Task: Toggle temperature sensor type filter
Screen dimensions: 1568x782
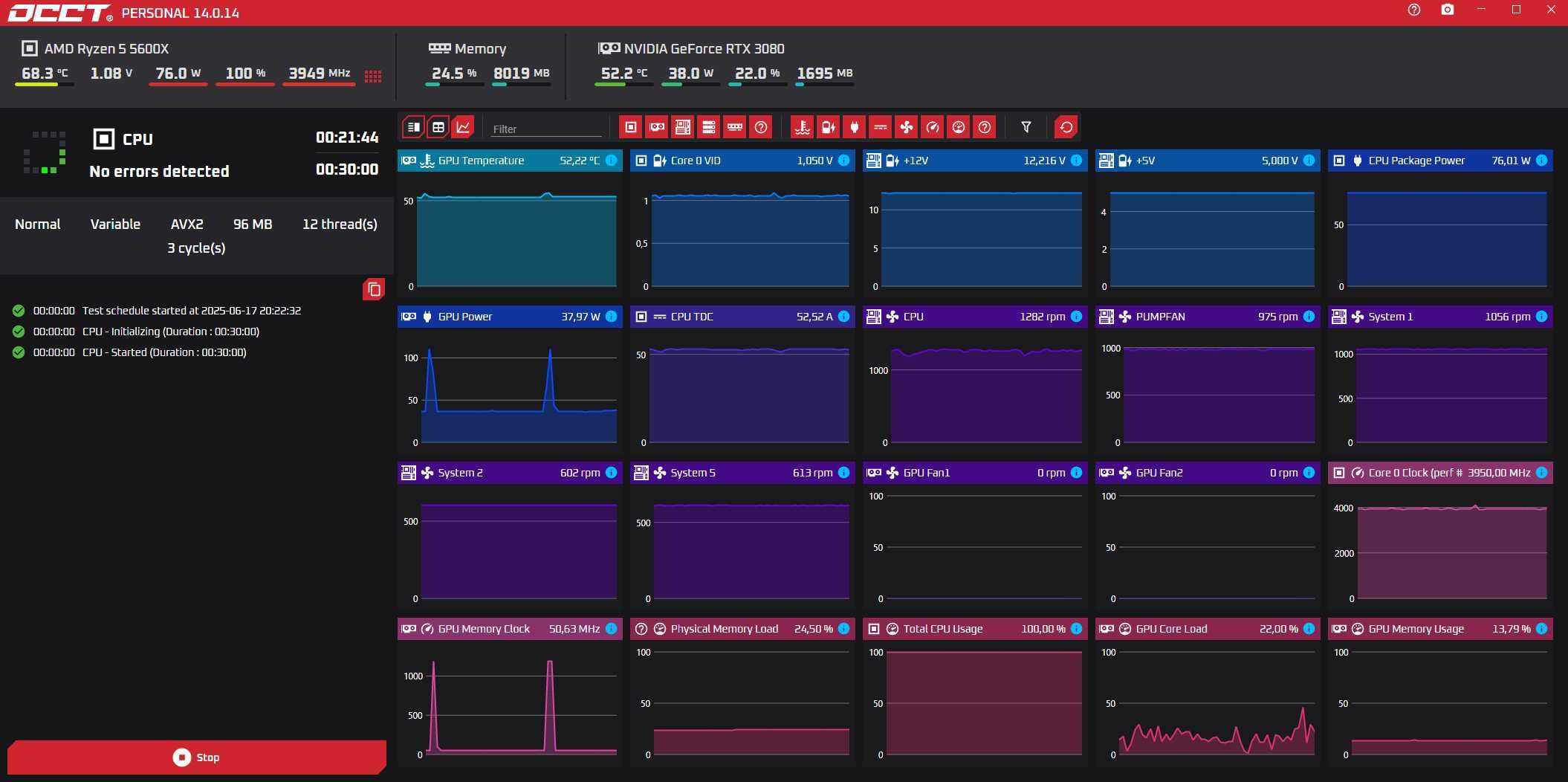Action: tap(802, 127)
